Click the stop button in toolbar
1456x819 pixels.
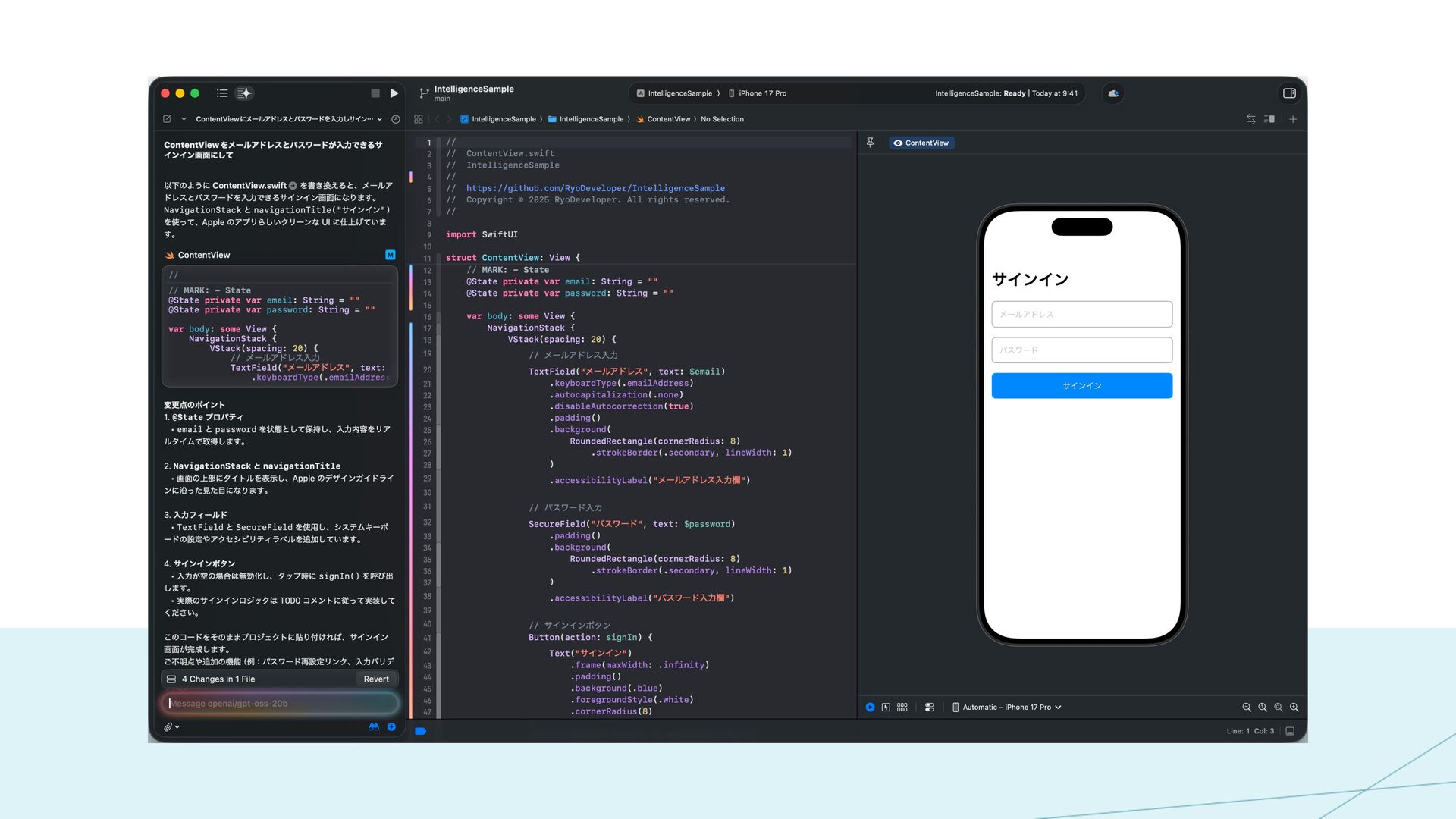coord(375,93)
